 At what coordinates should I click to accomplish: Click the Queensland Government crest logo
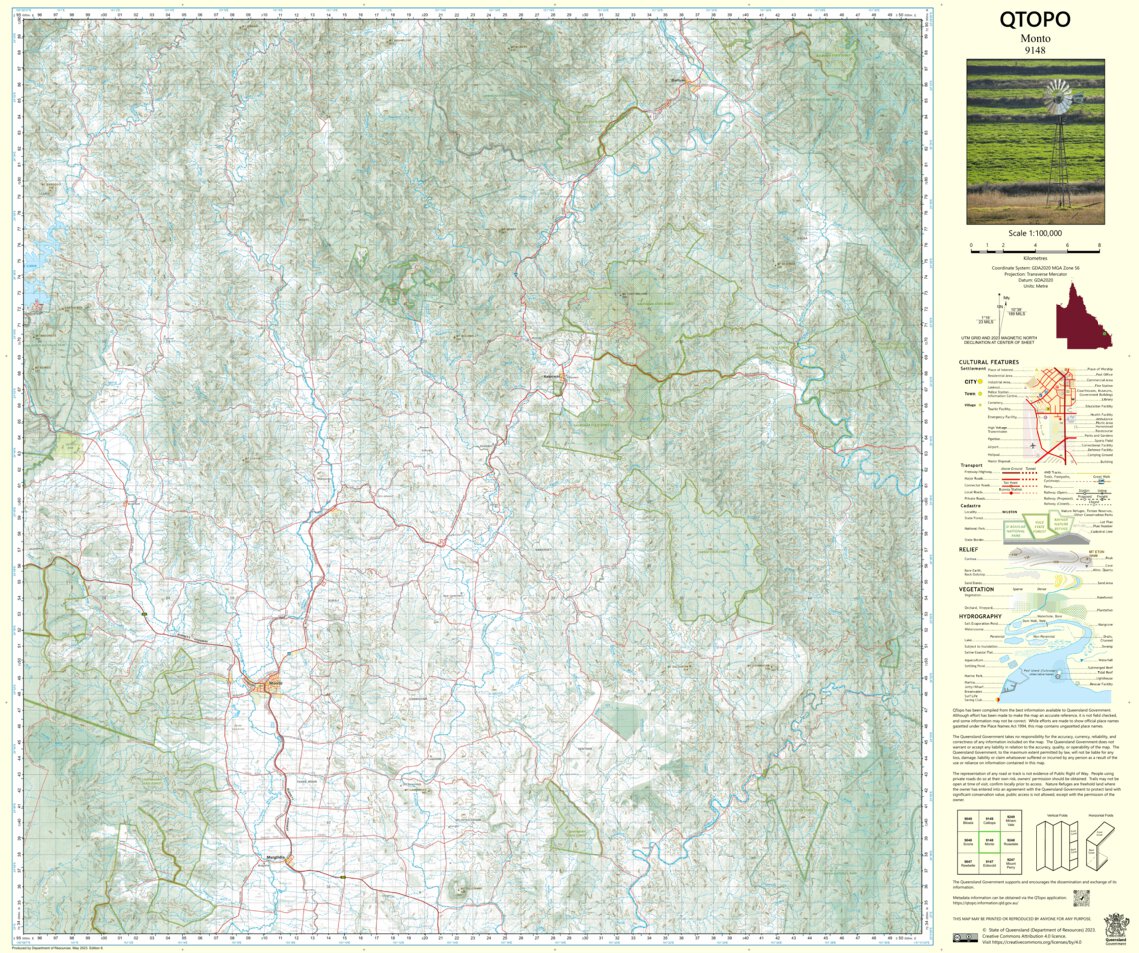pyautogui.click(x=1114, y=929)
